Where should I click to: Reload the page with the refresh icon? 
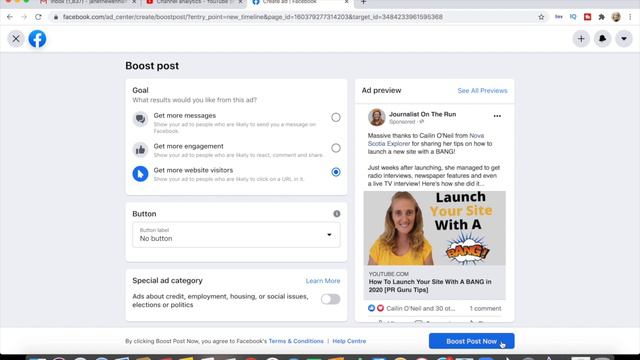pyautogui.click(x=38, y=17)
